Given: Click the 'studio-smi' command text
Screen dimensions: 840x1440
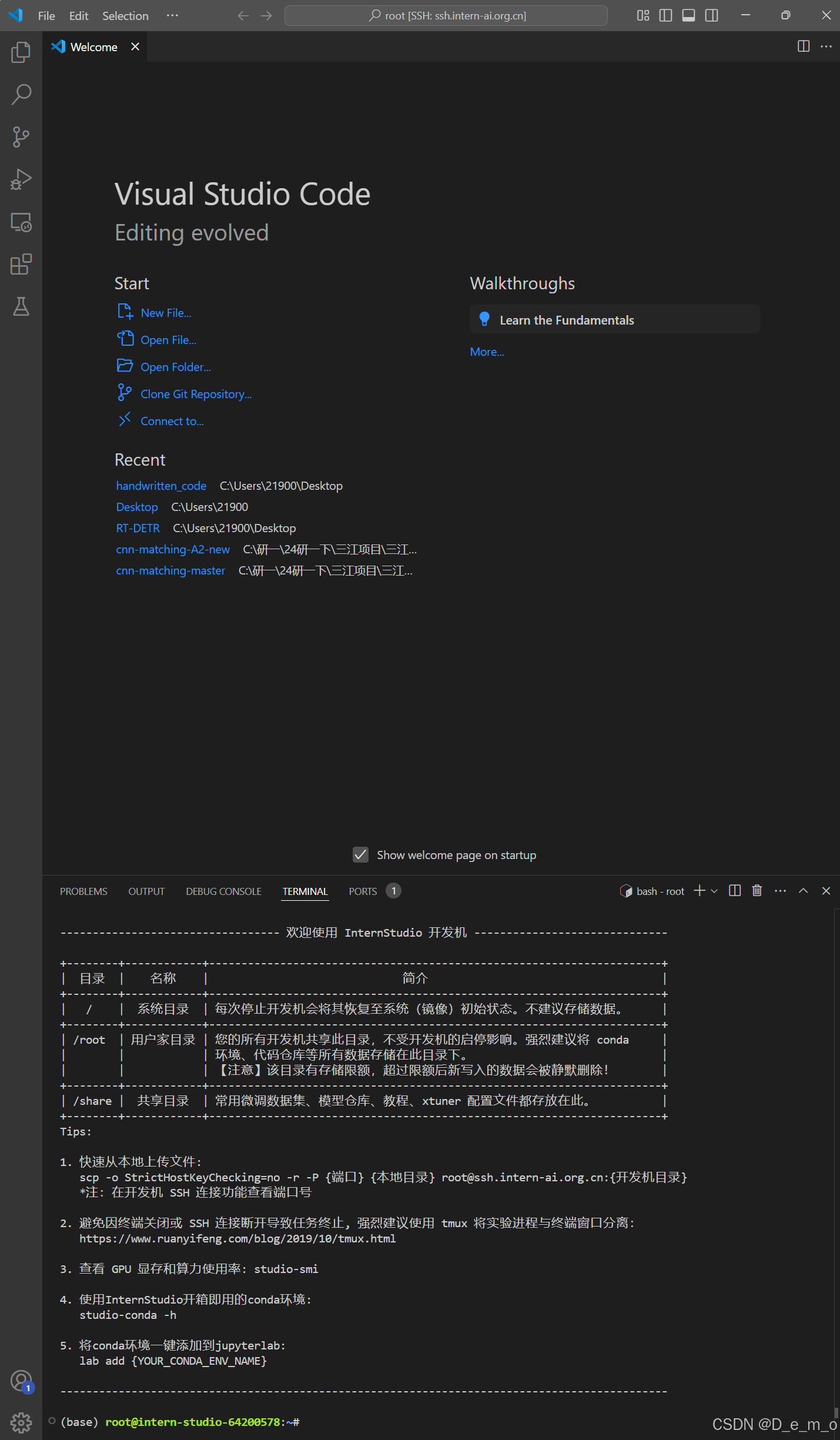Looking at the screenshot, I should 286,1269.
